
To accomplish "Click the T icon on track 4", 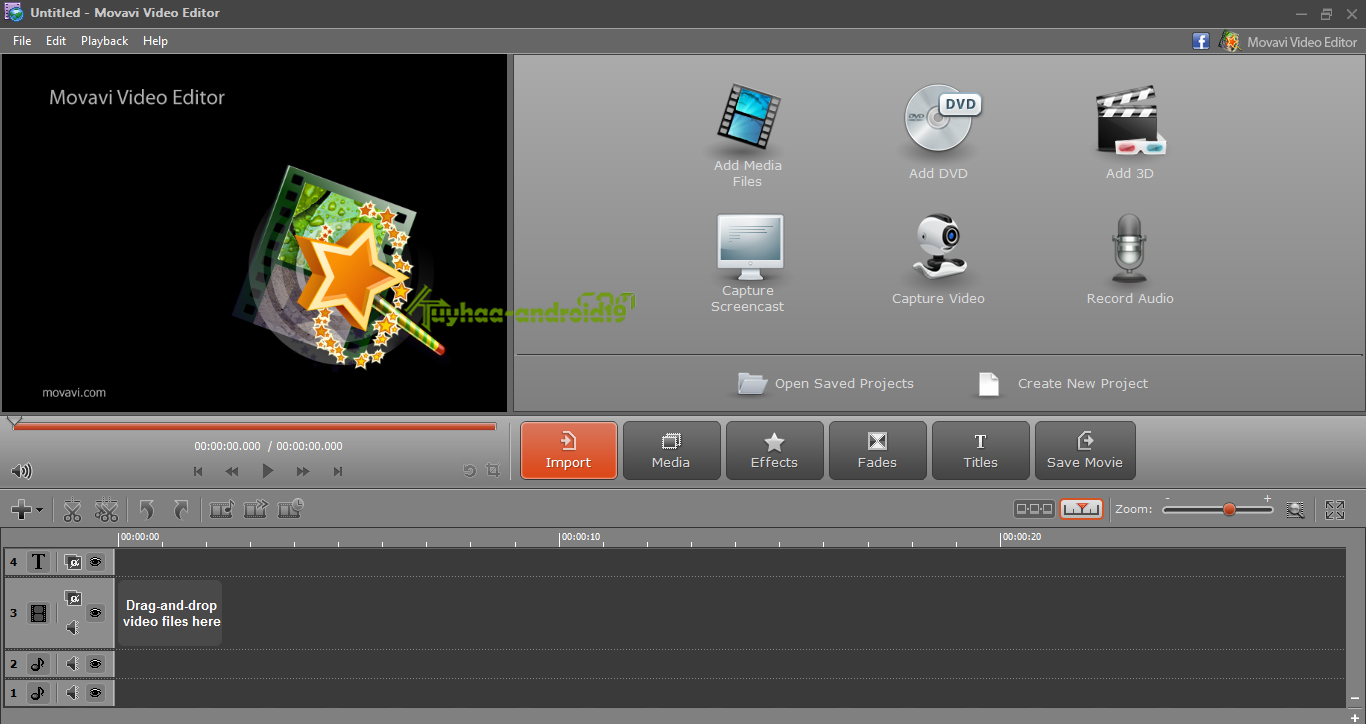I will tap(38, 562).
